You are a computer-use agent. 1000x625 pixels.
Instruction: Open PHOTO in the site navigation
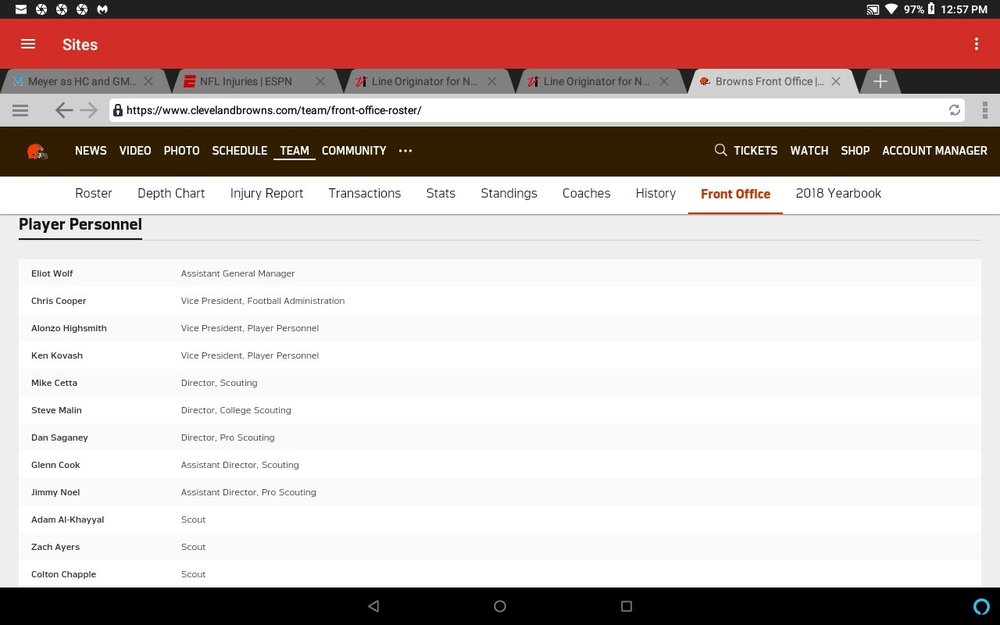182,151
